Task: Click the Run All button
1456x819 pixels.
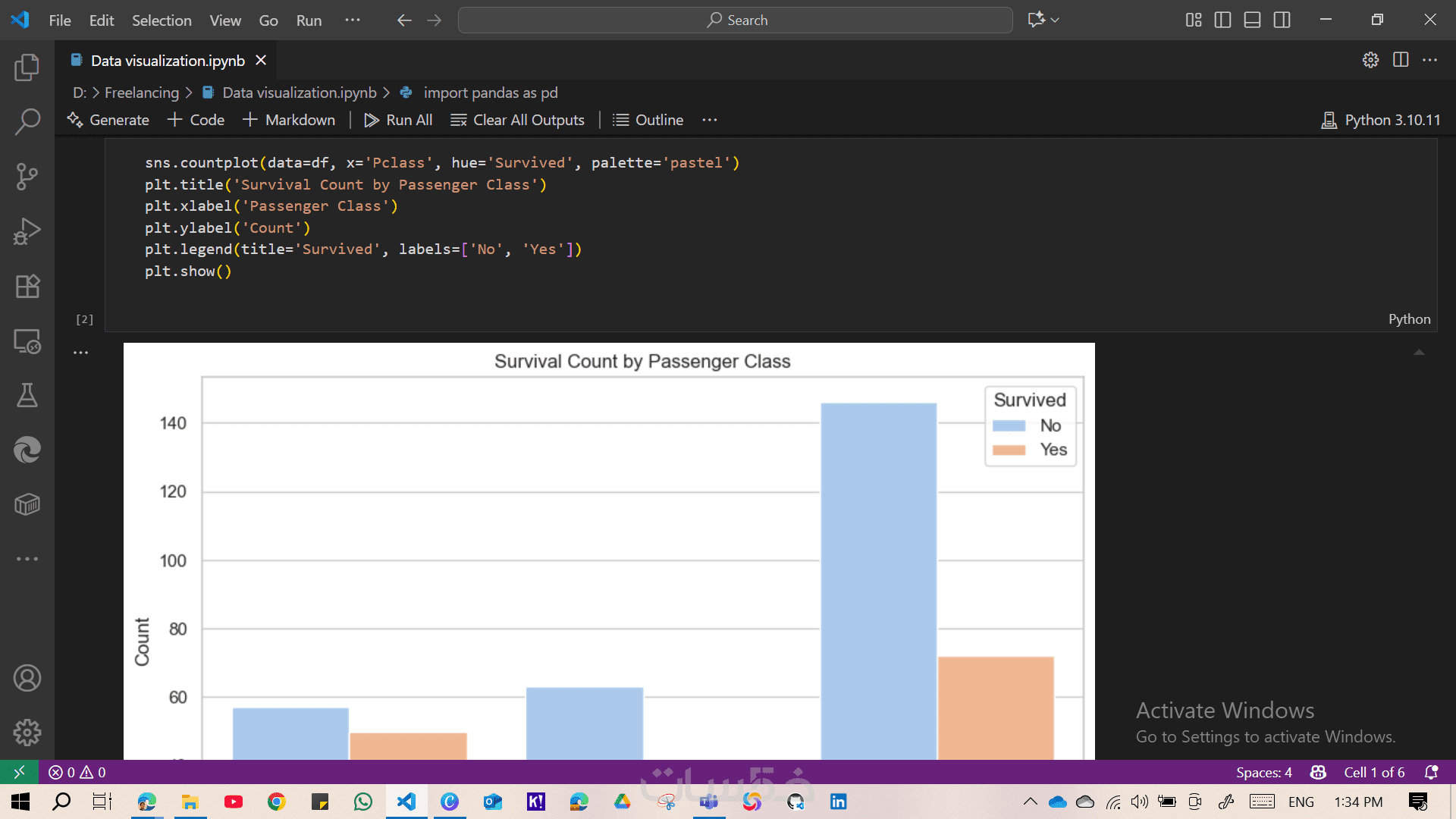Action: pyautogui.click(x=398, y=120)
